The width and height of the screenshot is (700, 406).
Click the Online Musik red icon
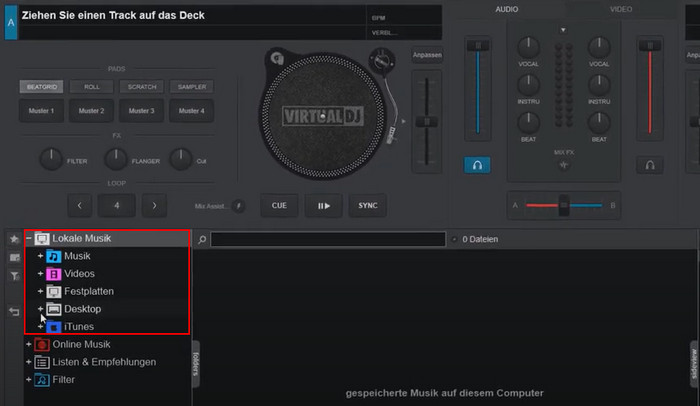coord(42,344)
